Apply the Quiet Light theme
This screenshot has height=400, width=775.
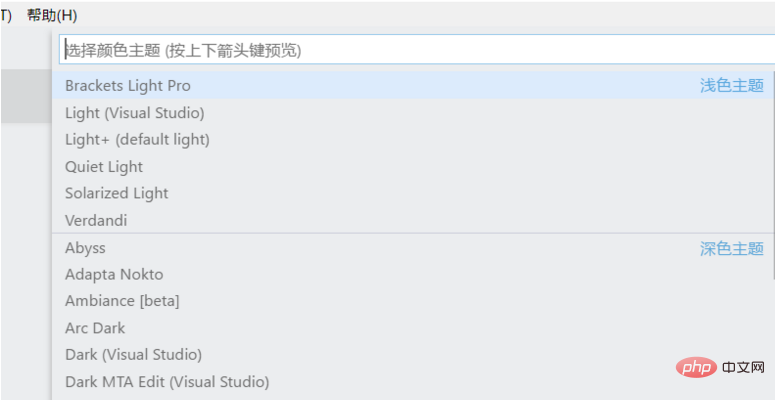point(104,167)
